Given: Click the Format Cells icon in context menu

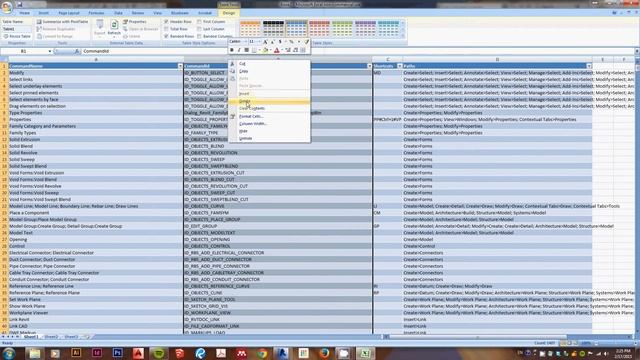Looking at the screenshot, I should [x=233, y=116].
